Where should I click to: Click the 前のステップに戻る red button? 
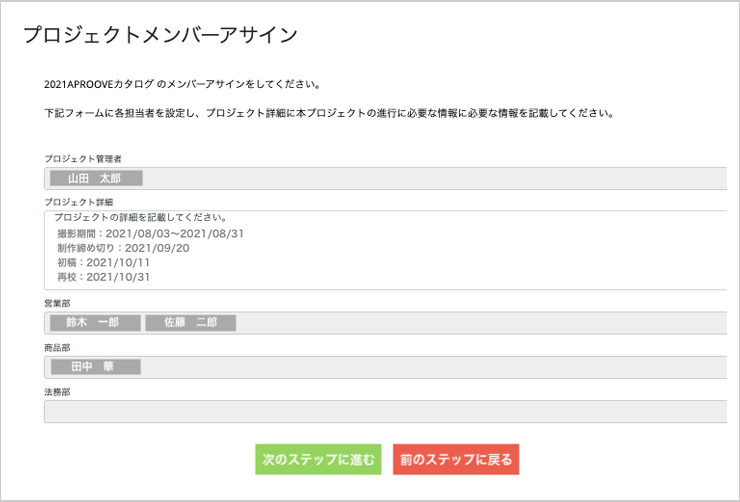pos(456,459)
